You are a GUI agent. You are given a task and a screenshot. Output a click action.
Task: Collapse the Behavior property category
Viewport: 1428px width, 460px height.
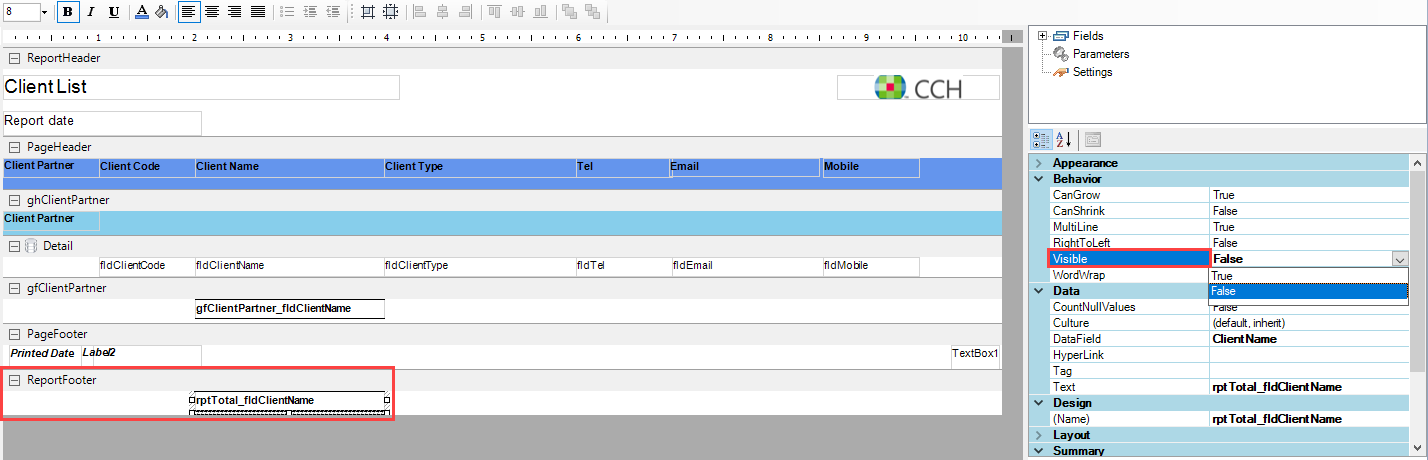pos(1039,179)
